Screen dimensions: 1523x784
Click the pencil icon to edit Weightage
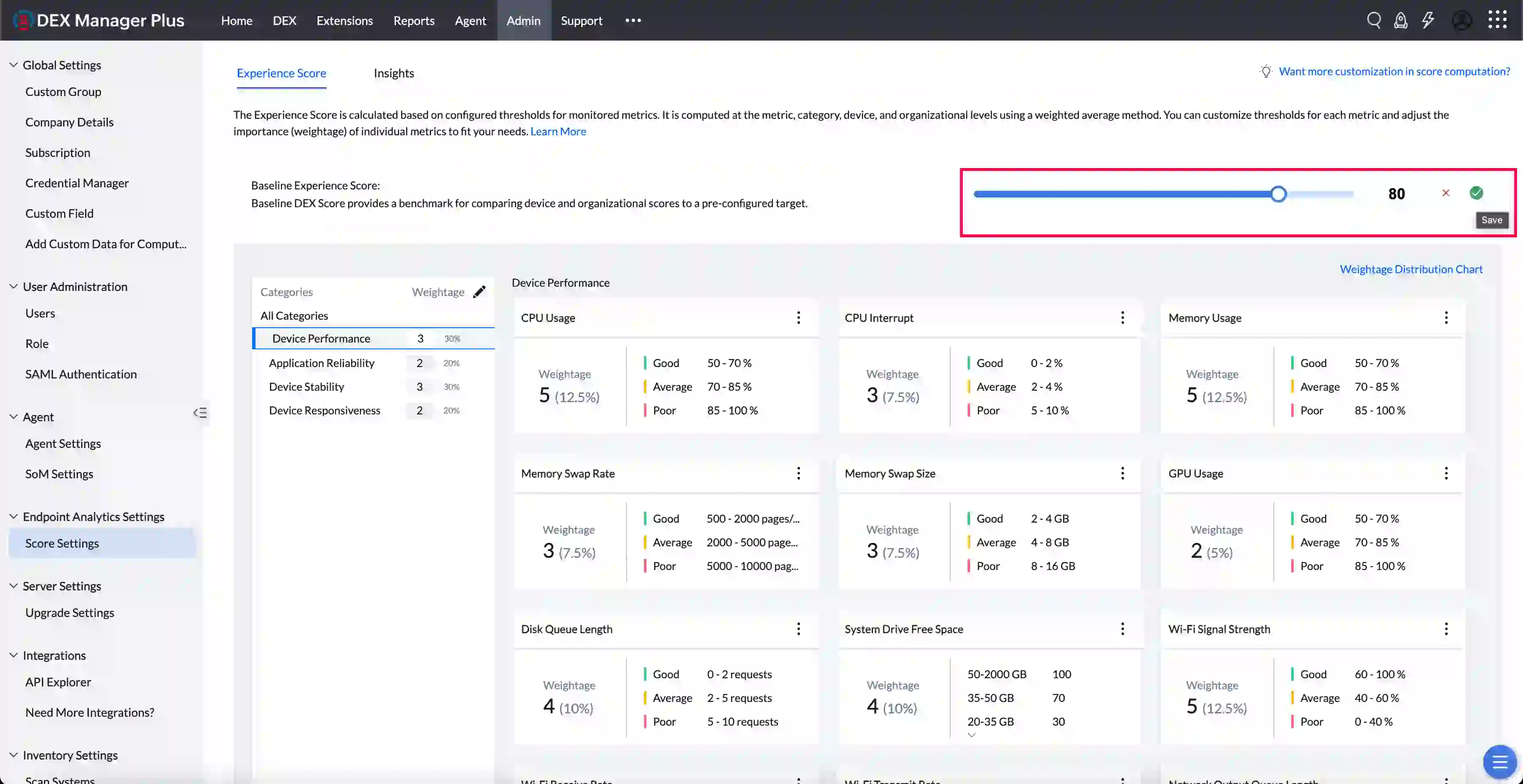[x=479, y=291]
